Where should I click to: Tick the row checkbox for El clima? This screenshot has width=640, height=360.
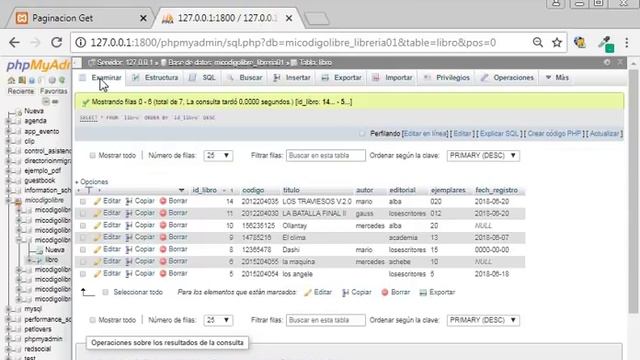(x=83, y=238)
